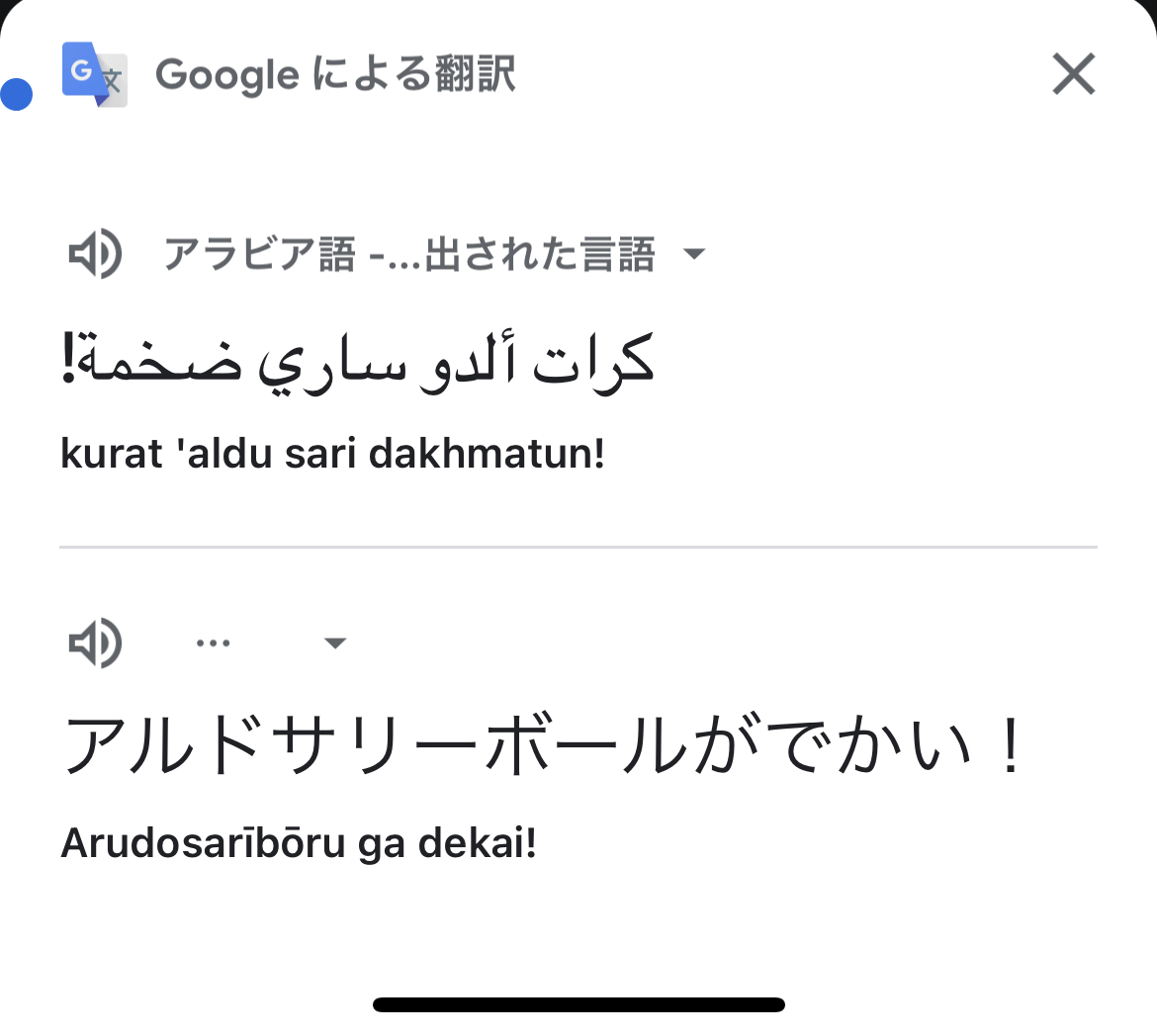
Task: Expand the target language dropdown arrow
Action: coord(335,644)
